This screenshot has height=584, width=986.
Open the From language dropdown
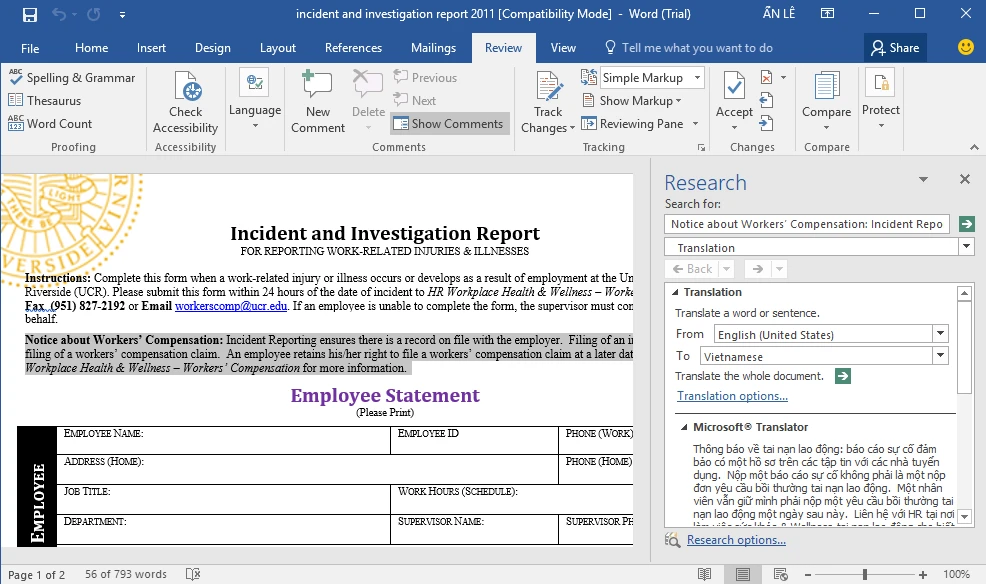[x=940, y=334]
